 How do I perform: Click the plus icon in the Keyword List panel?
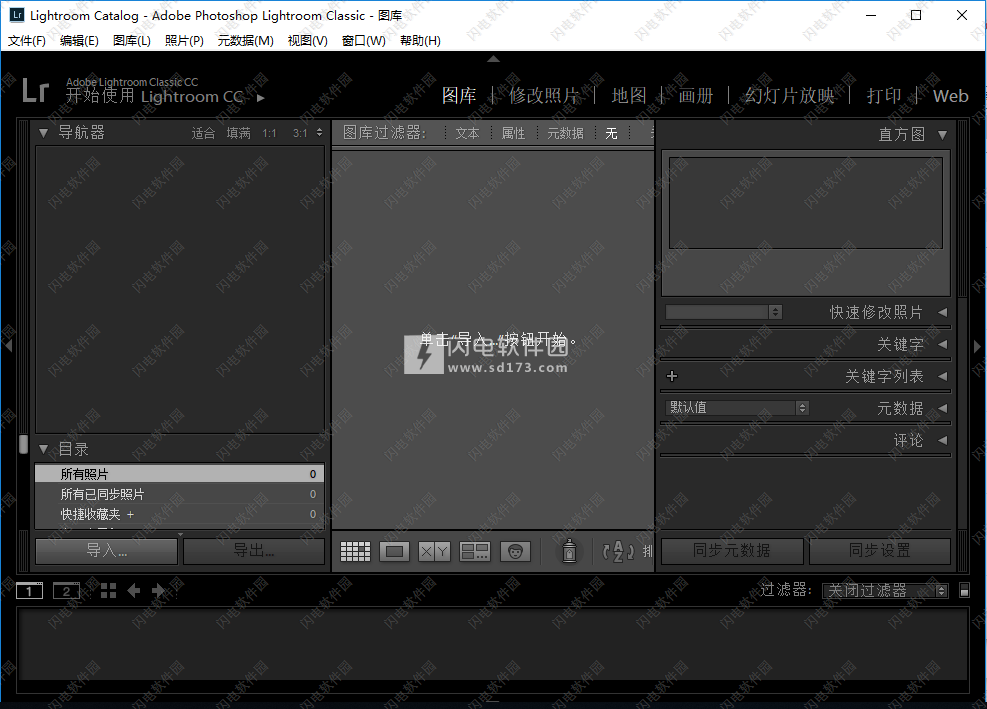pos(672,376)
